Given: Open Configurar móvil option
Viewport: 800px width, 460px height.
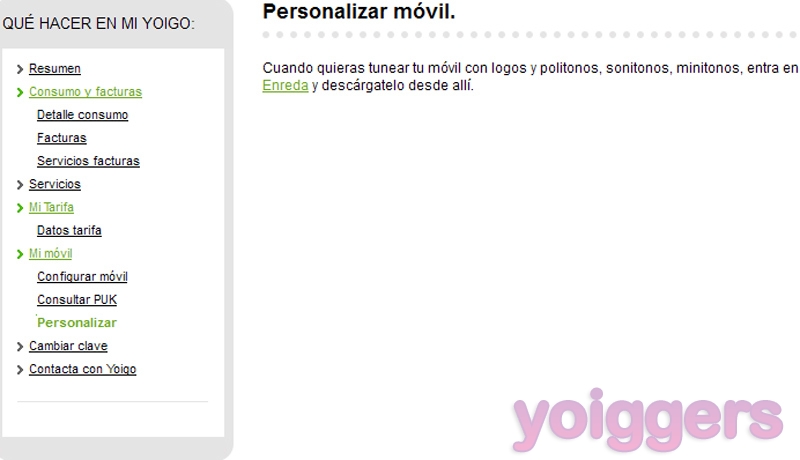Looking at the screenshot, I should tap(82, 276).
